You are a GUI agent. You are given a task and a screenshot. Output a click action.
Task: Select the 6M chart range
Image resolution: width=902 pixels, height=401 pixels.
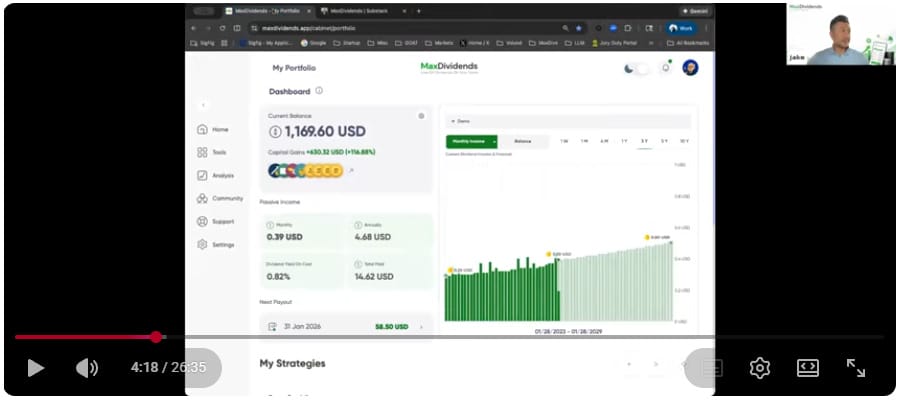(604, 142)
